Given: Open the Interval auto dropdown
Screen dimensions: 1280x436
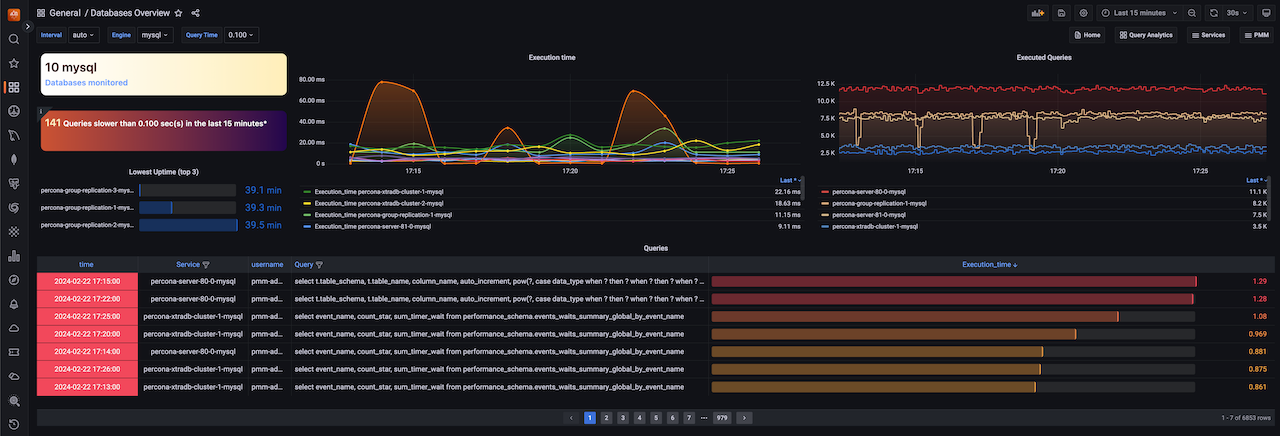Looking at the screenshot, I should tap(84, 35).
